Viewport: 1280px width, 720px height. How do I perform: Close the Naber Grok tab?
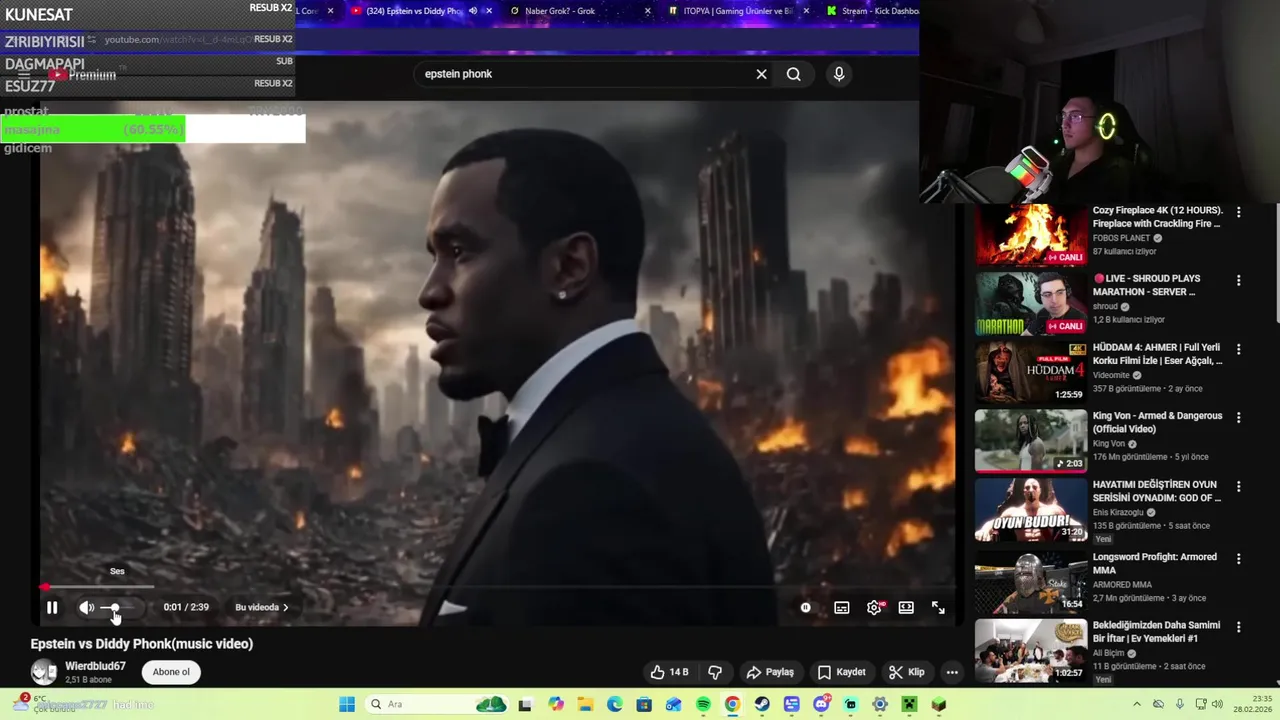click(648, 11)
